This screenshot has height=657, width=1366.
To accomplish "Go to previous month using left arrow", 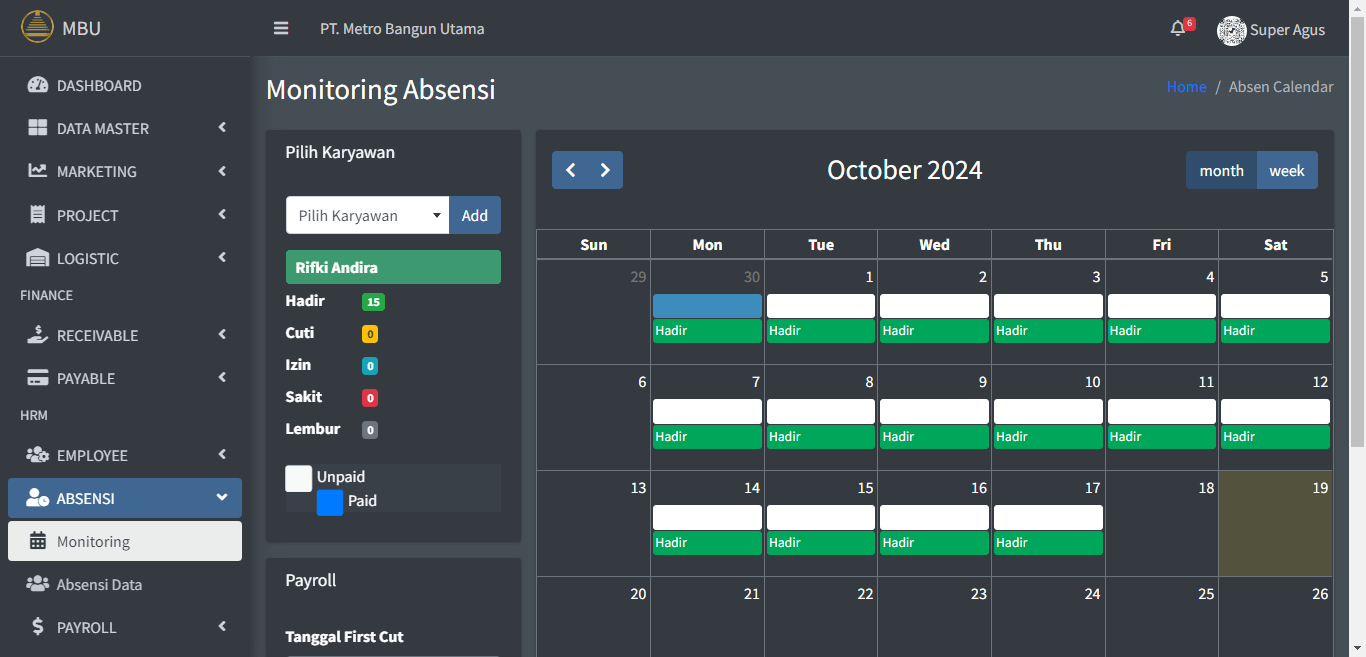I will (570, 170).
